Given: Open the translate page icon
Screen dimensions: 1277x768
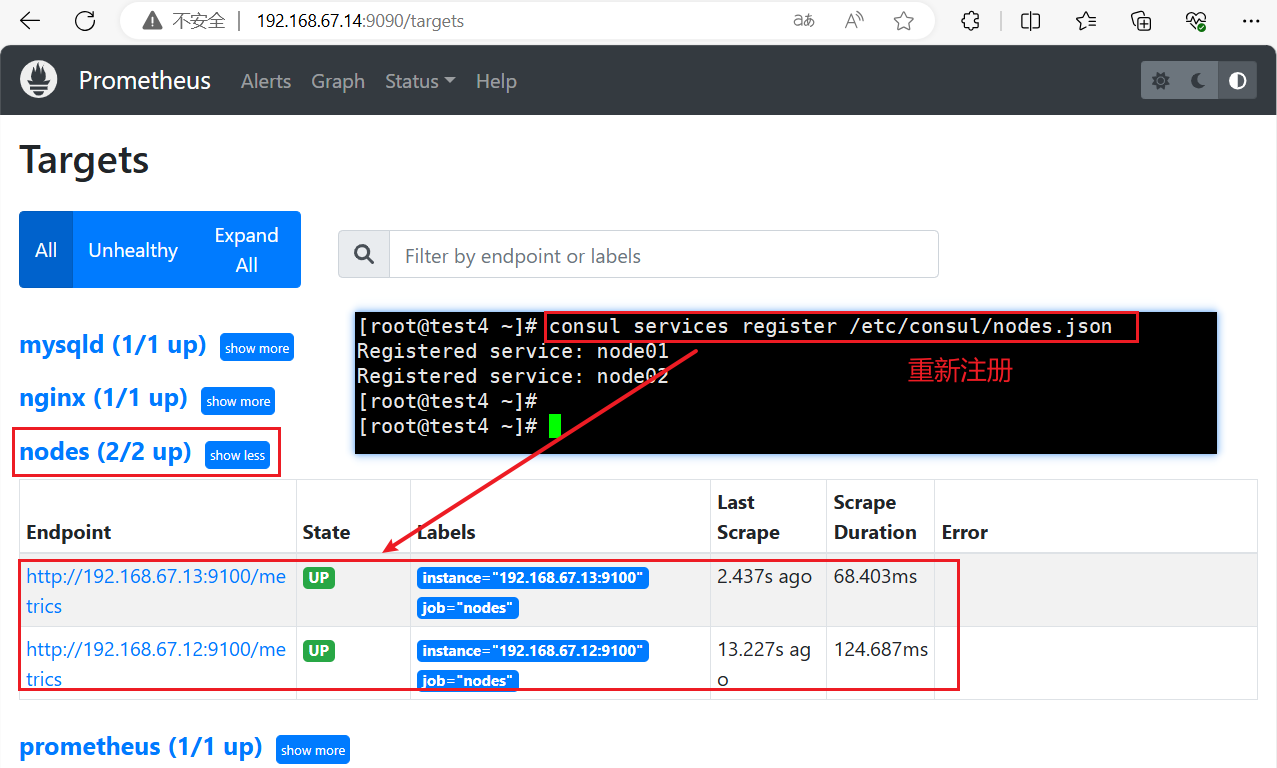Looking at the screenshot, I should click(803, 21).
